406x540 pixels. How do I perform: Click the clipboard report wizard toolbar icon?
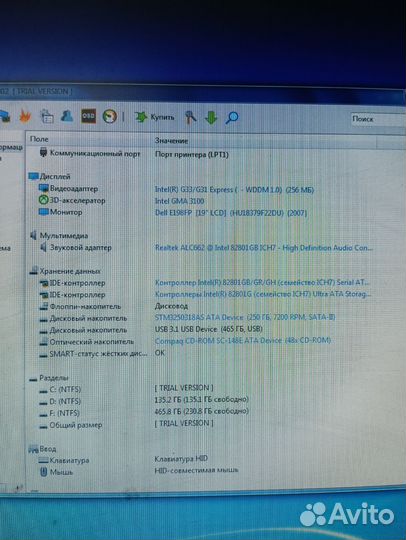coord(47,116)
